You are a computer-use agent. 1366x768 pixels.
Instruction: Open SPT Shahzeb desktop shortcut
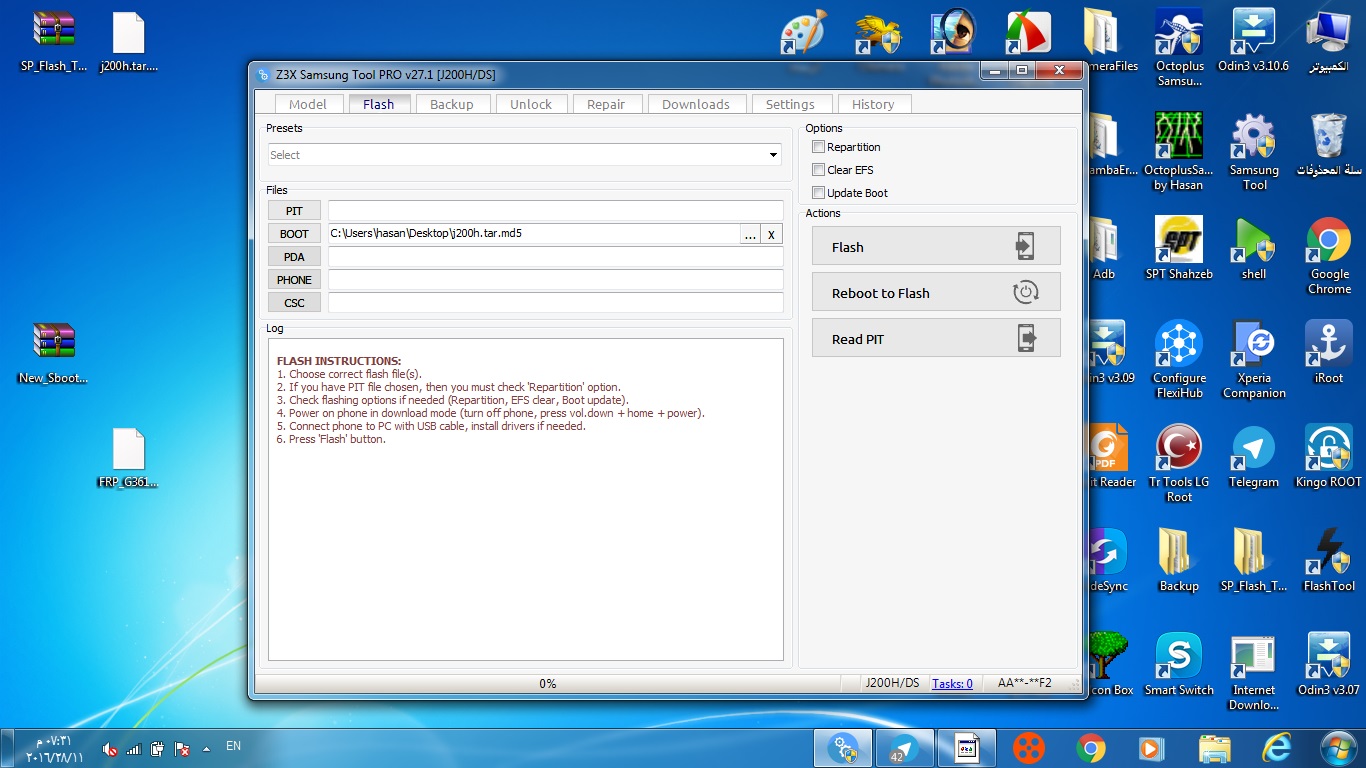coord(1179,249)
